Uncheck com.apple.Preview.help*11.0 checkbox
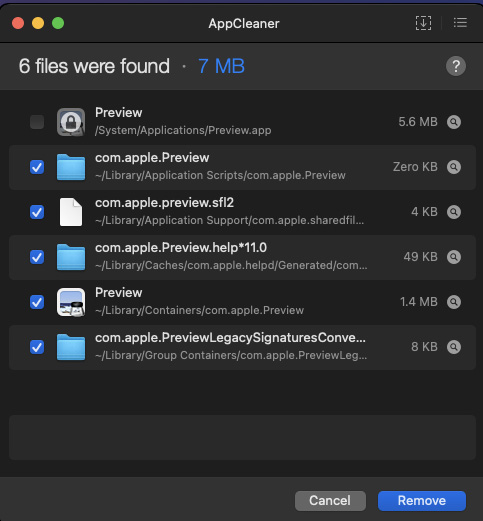This screenshot has height=521, width=483. click(37, 257)
